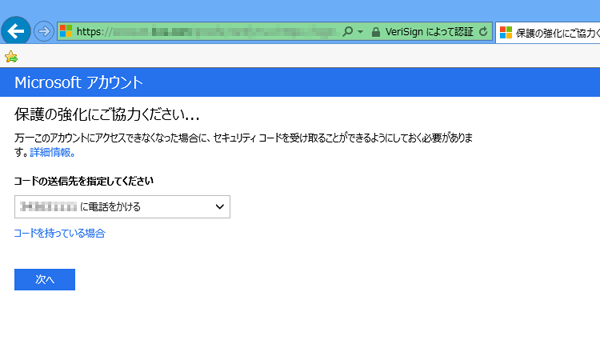The height and width of the screenshot is (360, 600).
Task: Click the VeriSign によって認証 certificate label
Action: [x=429, y=32]
